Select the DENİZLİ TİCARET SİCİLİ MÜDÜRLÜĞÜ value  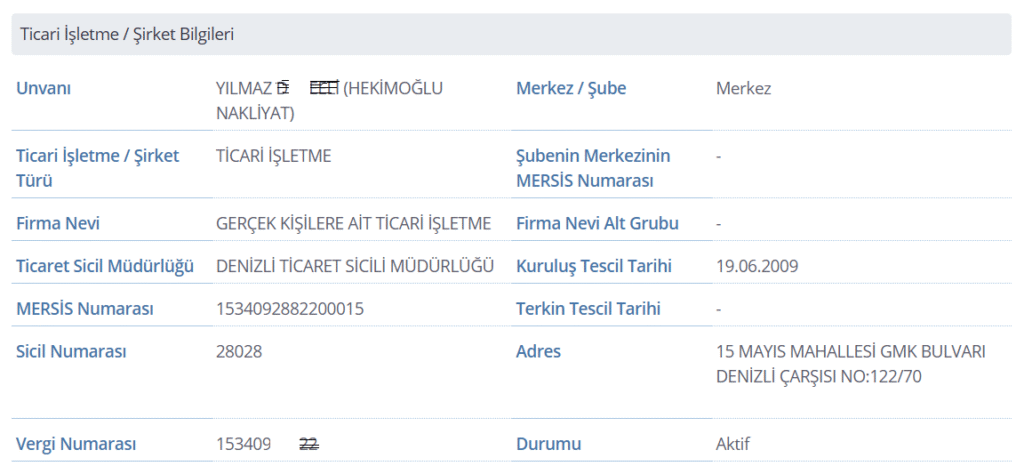(x=355, y=266)
